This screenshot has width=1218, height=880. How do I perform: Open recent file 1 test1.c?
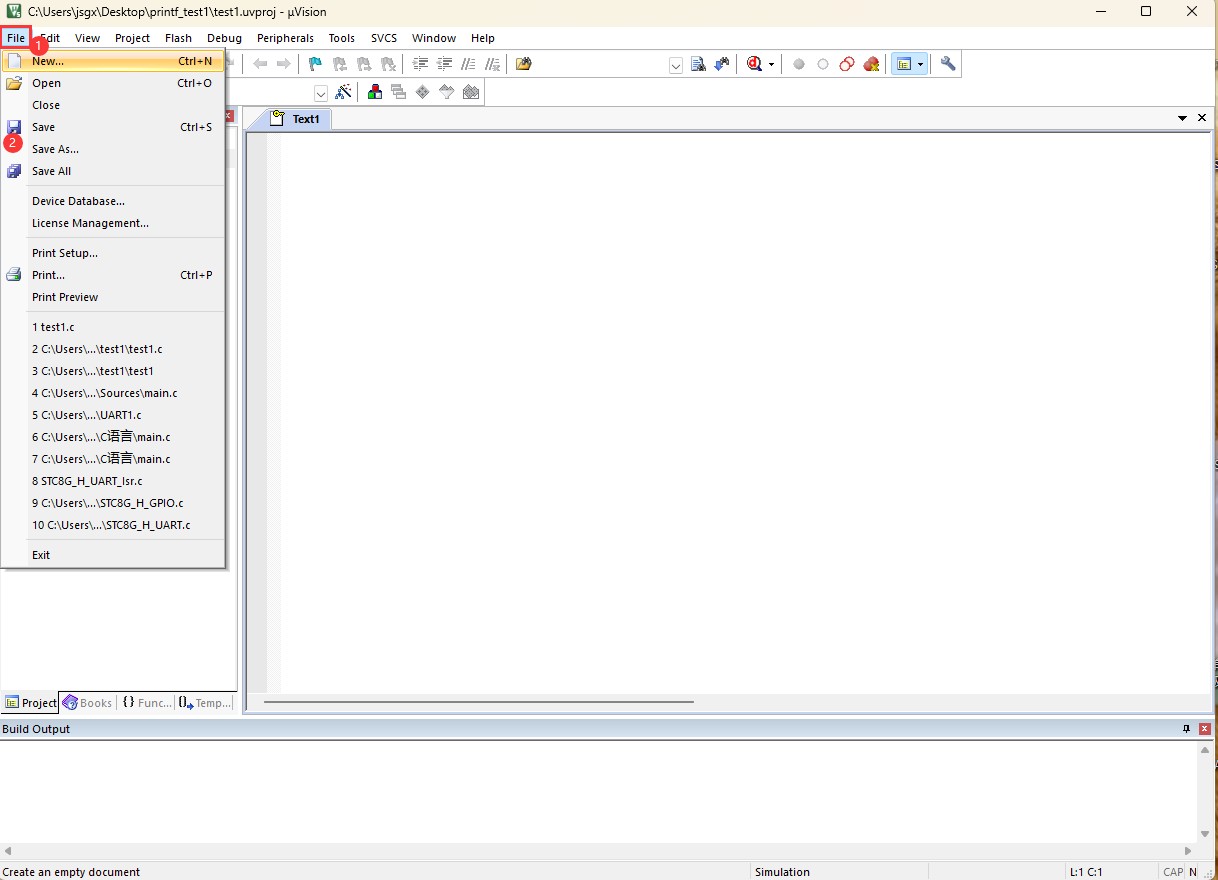coord(113,327)
